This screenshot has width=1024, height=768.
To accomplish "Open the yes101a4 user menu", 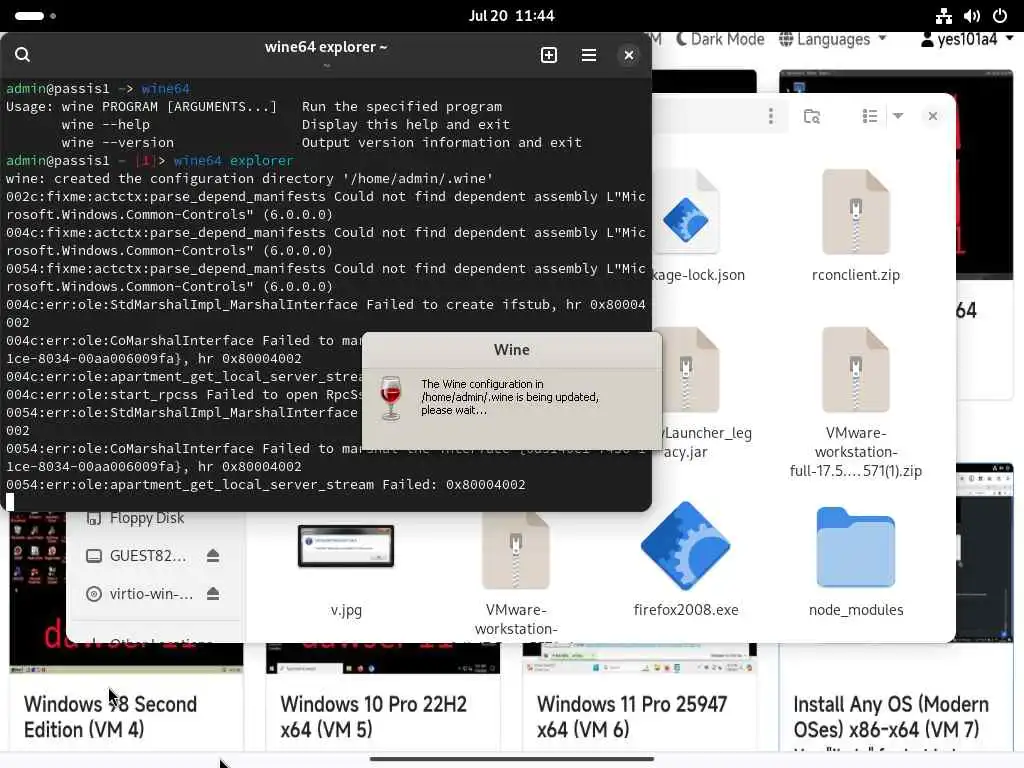I will [x=967, y=39].
